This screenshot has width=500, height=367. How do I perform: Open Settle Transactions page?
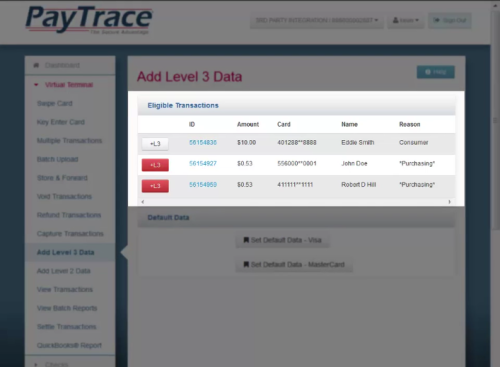67,327
